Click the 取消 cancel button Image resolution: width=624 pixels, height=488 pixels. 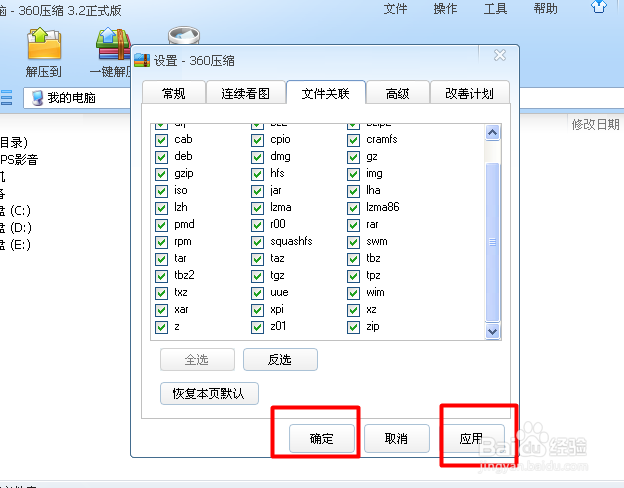point(396,438)
